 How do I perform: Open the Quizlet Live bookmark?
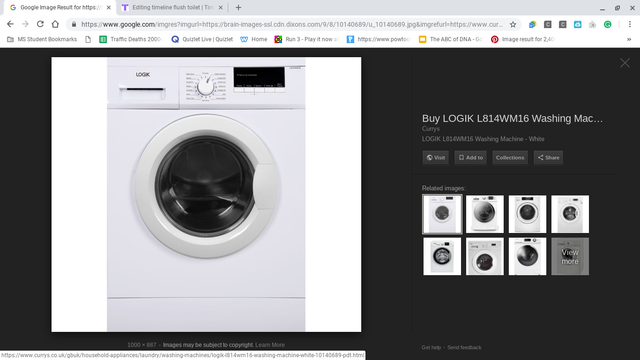[202, 39]
